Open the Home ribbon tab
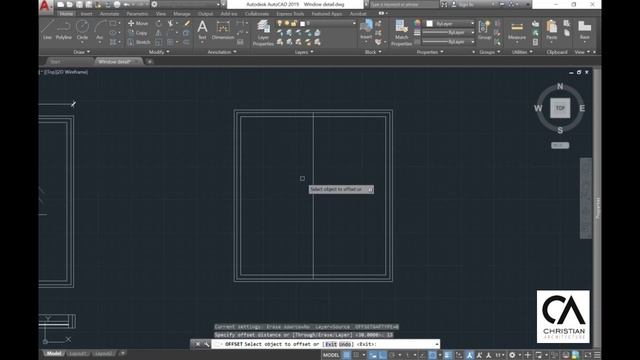The height and width of the screenshot is (360, 640). tap(66, 14)
